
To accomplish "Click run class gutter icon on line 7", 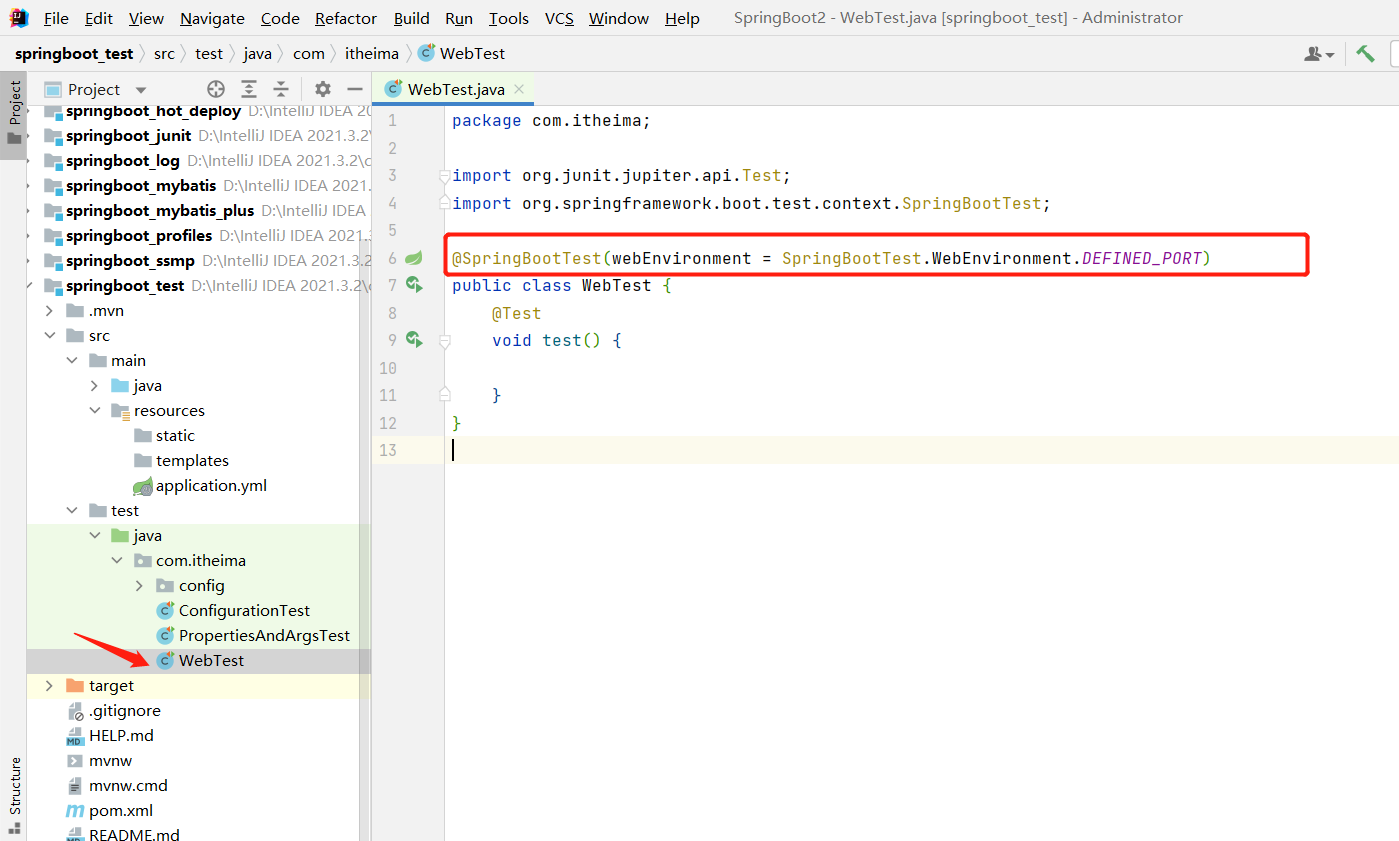I will (414, 285).
